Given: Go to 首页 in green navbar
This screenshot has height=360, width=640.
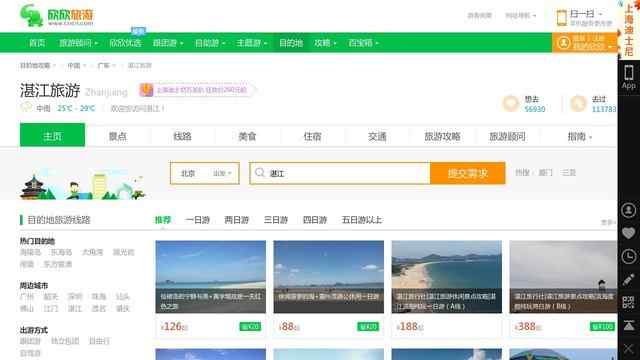Looking at the screenshot, I should click(x=37, y=43).
